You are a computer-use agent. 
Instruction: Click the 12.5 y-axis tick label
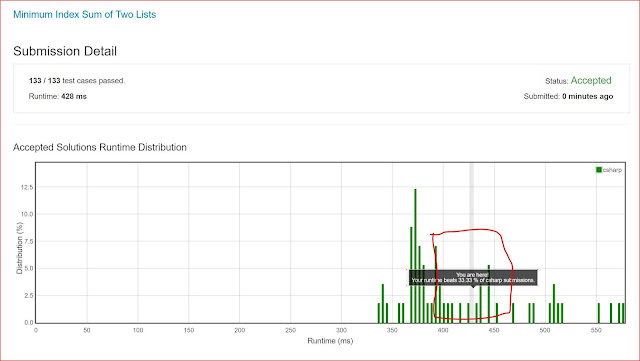(x=26, y=187)
